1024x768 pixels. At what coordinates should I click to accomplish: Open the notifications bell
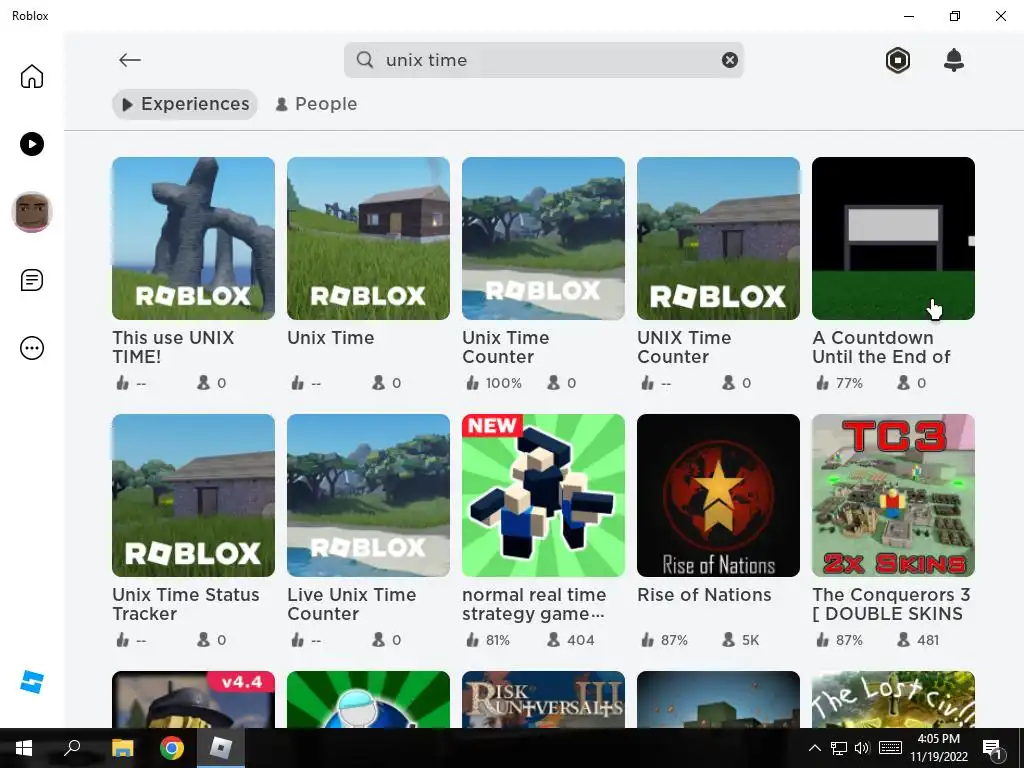point(953,60)
